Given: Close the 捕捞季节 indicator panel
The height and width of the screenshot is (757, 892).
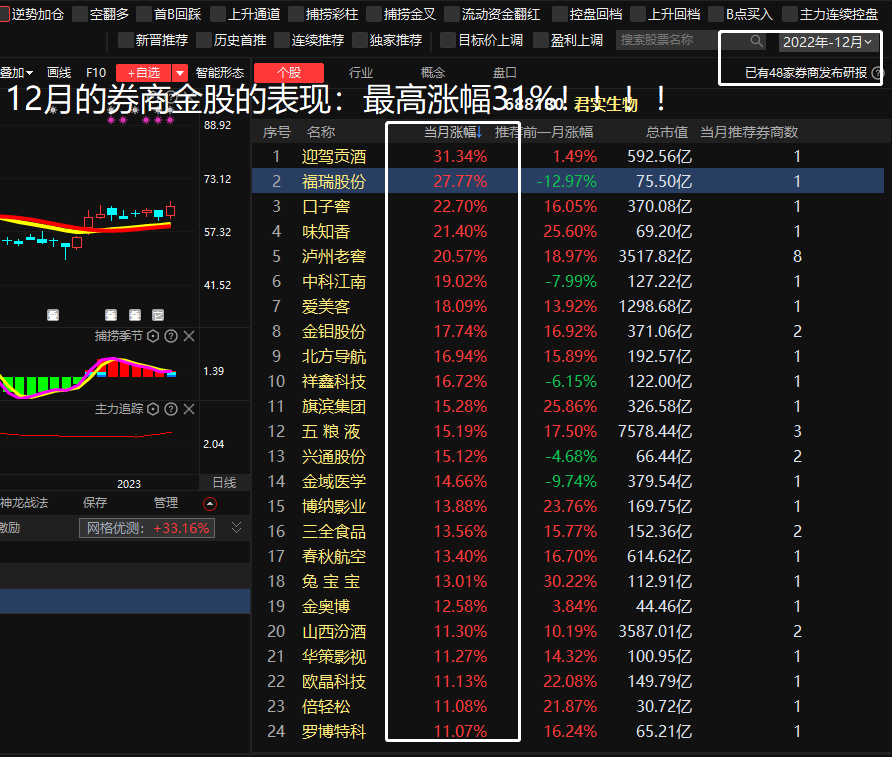Looking at the screenshot, I should 189,336.
